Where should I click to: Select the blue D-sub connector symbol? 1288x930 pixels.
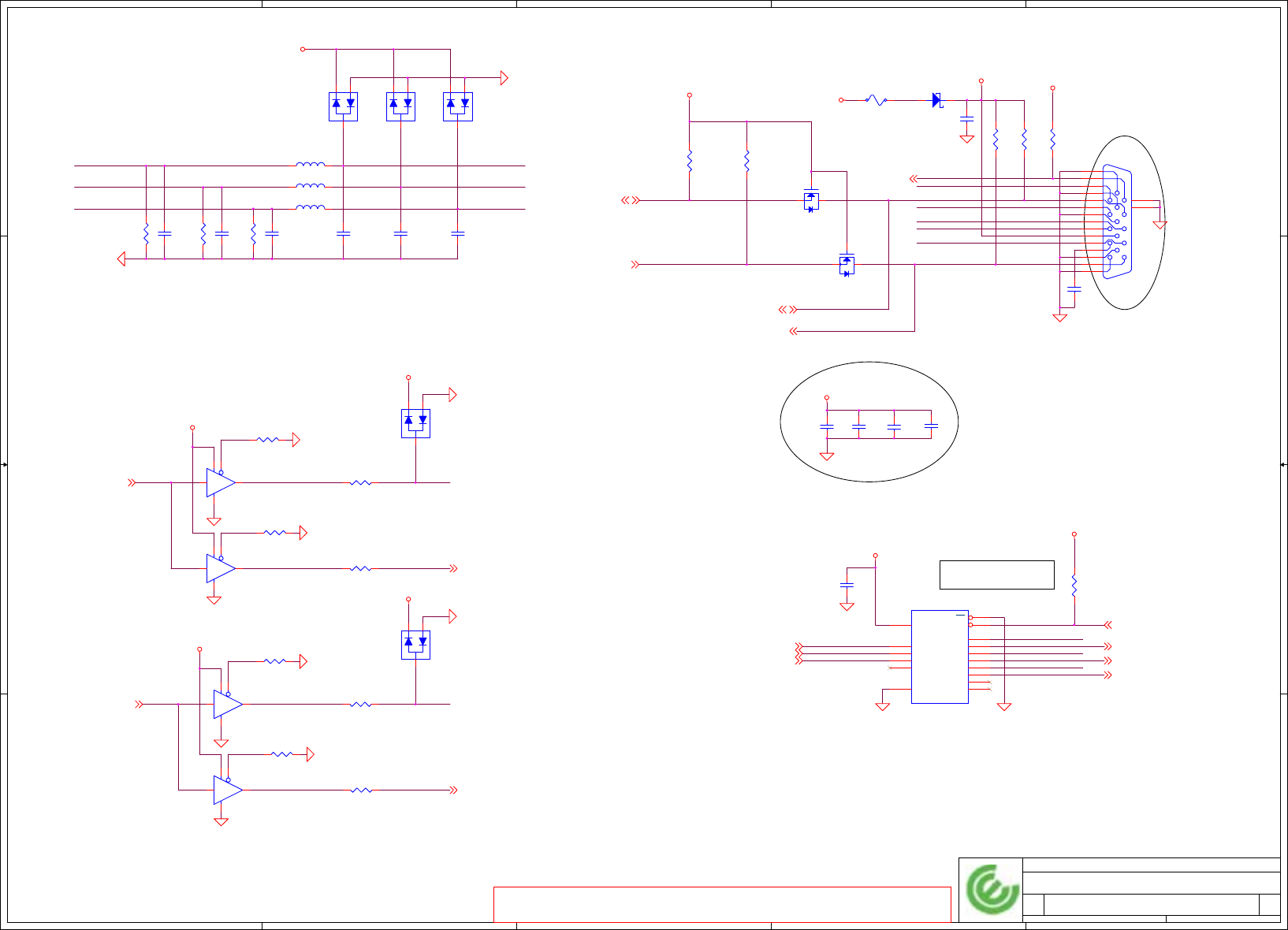pyautogui.click(x=1117, y=221)
